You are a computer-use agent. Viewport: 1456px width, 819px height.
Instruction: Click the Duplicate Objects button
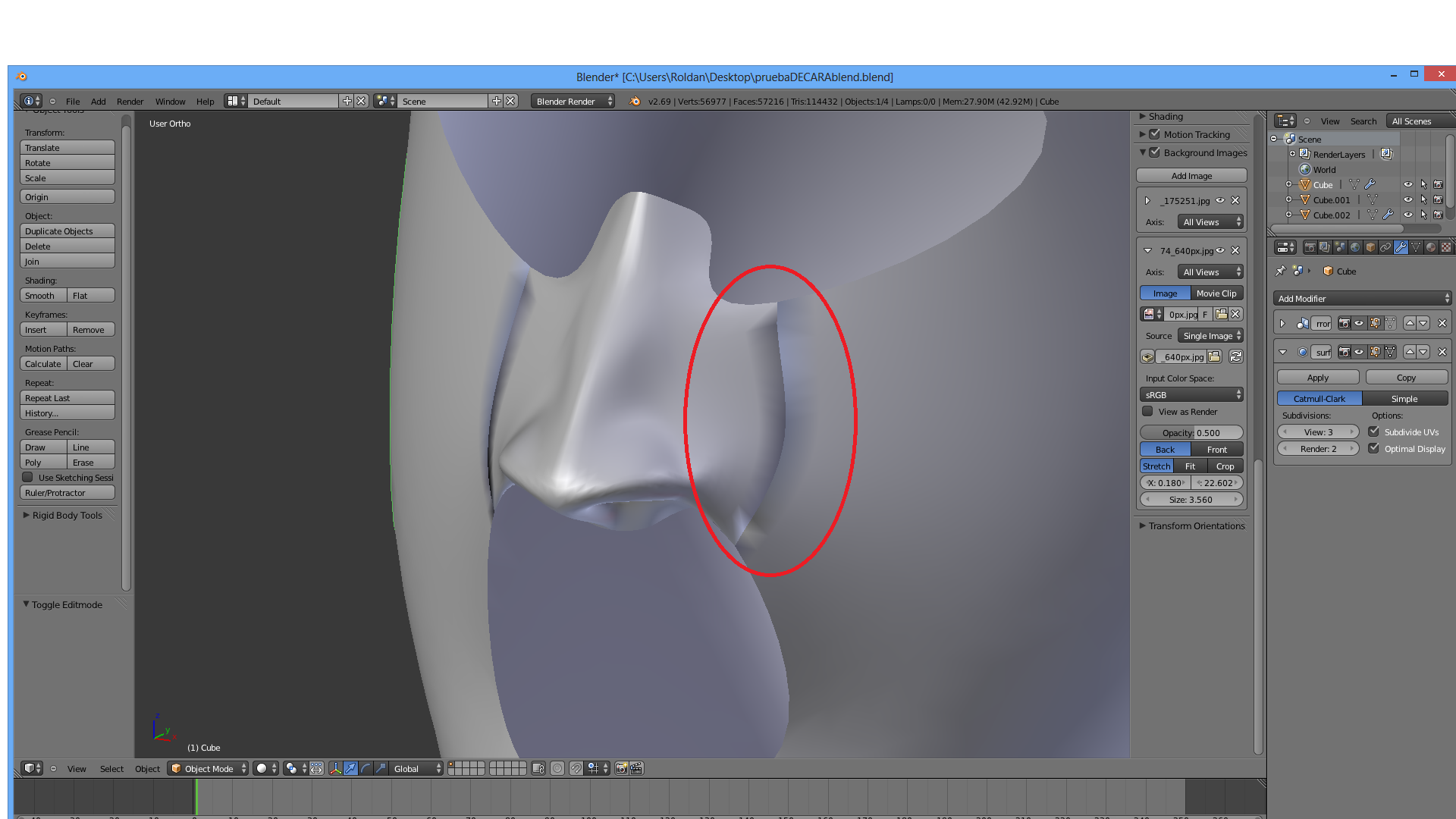point(67,231)
